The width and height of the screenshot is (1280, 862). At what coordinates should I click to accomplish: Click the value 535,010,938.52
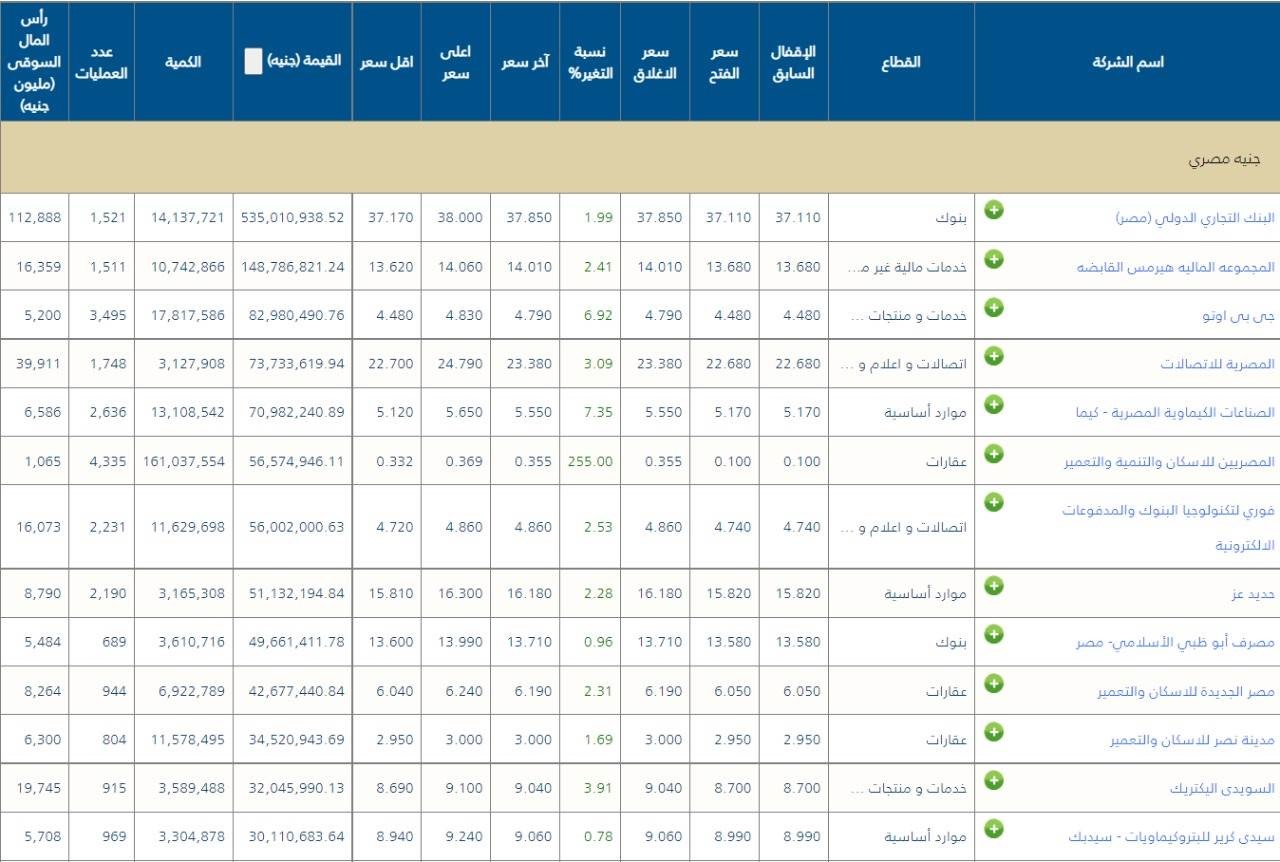point(293,218)
